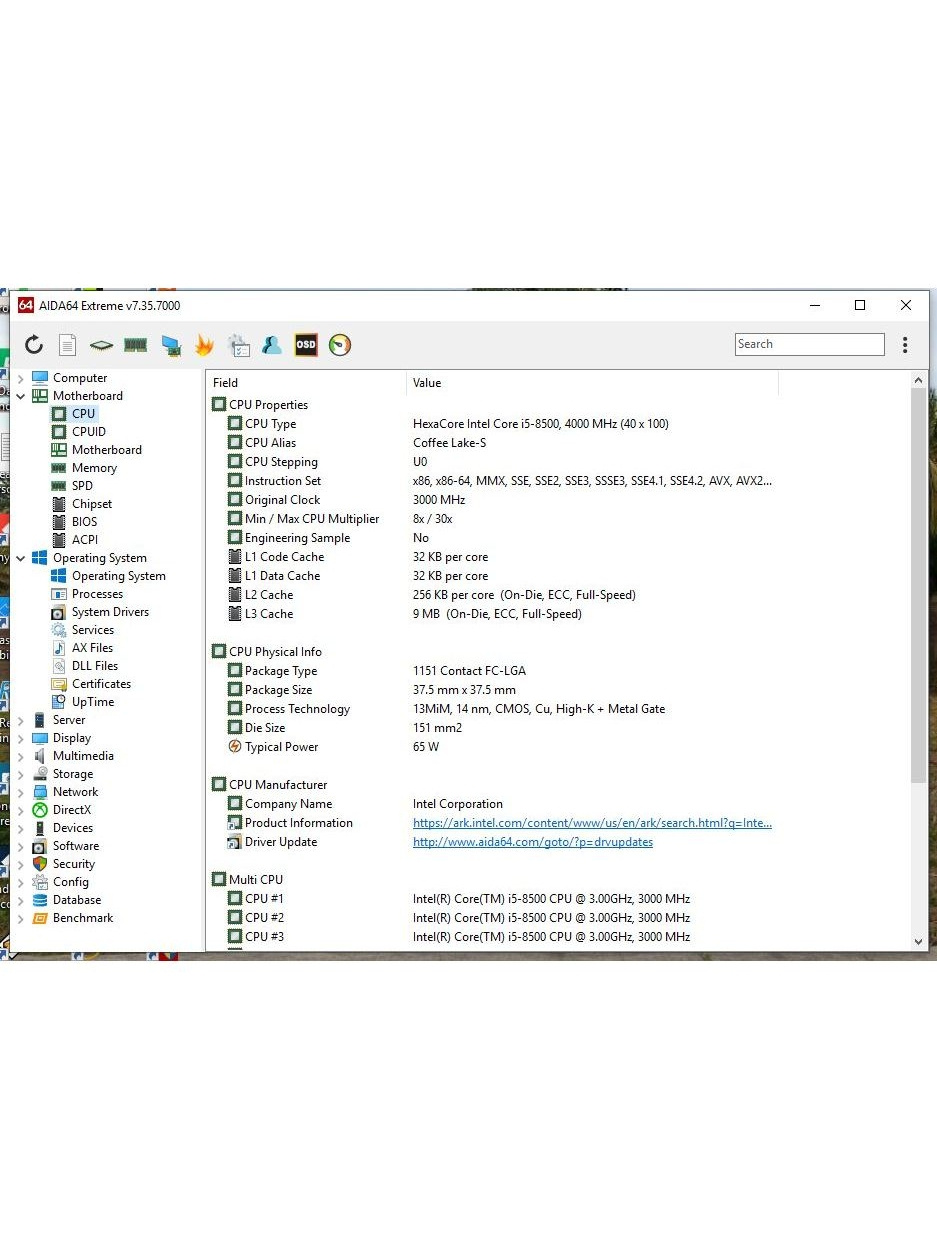The image size is (937, 1249).
Task: Open the Intel ARK product information link
Action: coord(592,823)
